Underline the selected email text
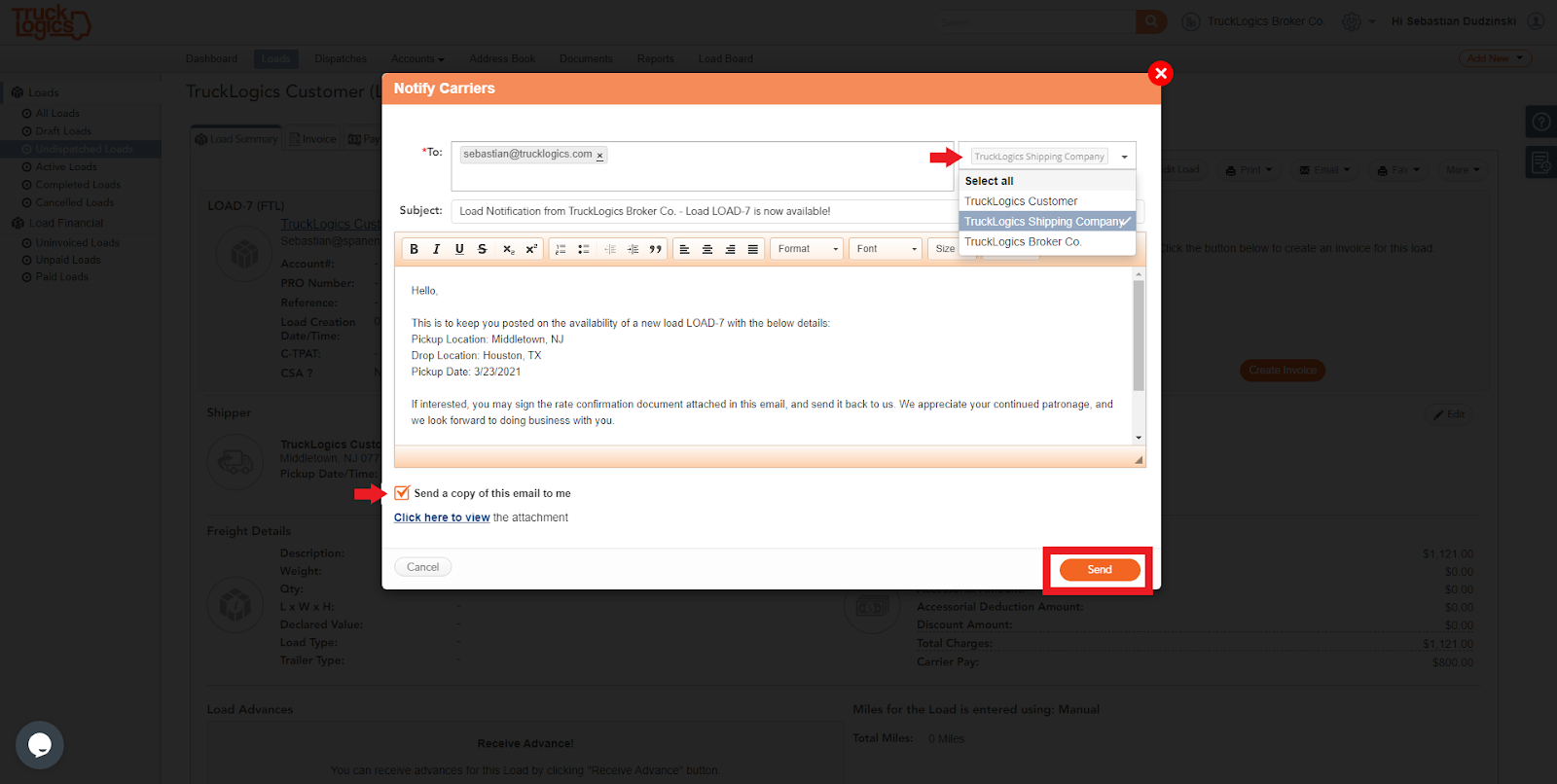Viewport: 1557px width, 784px height. (459, 249)
